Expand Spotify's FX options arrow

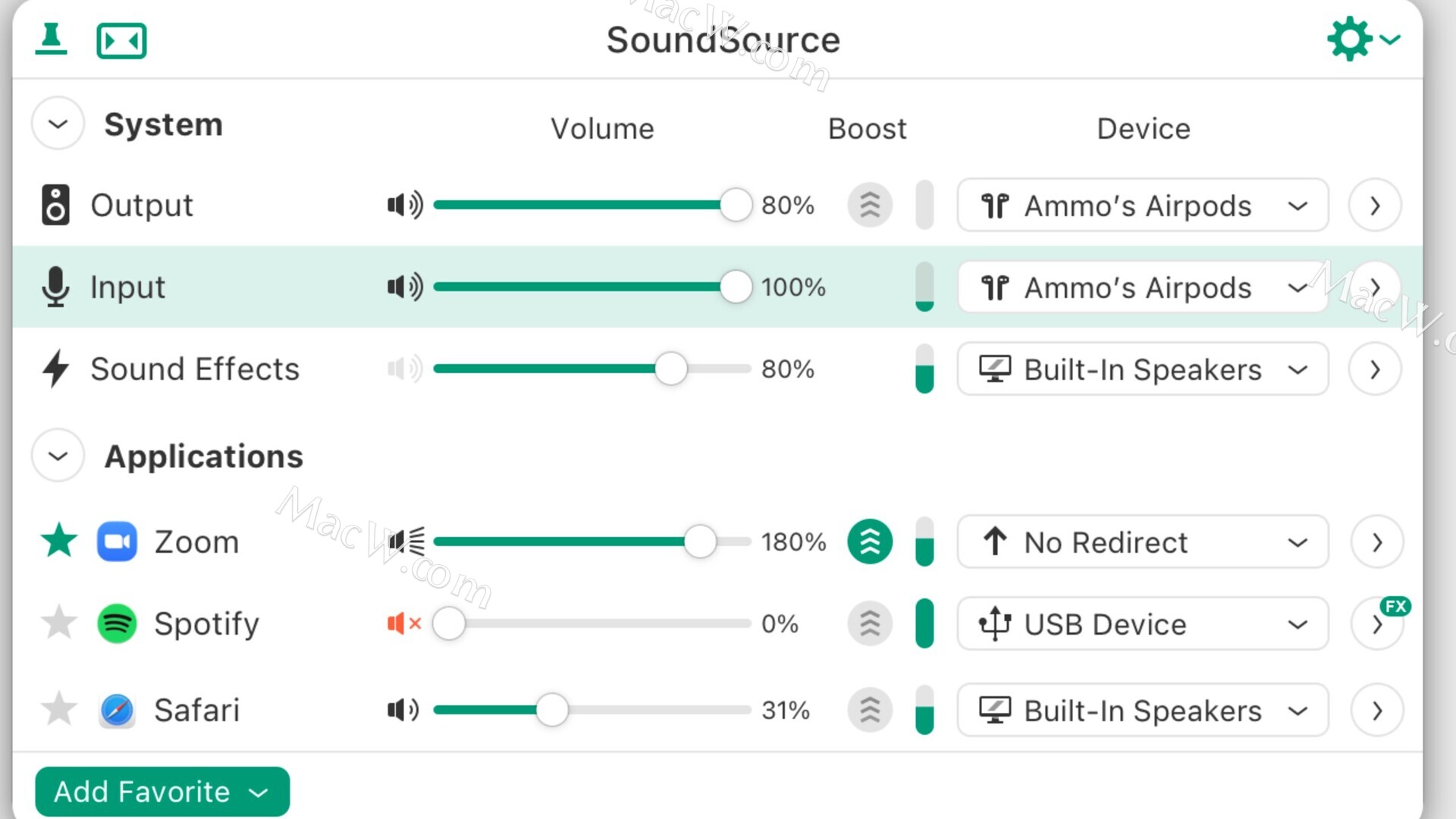[1376, 625]
